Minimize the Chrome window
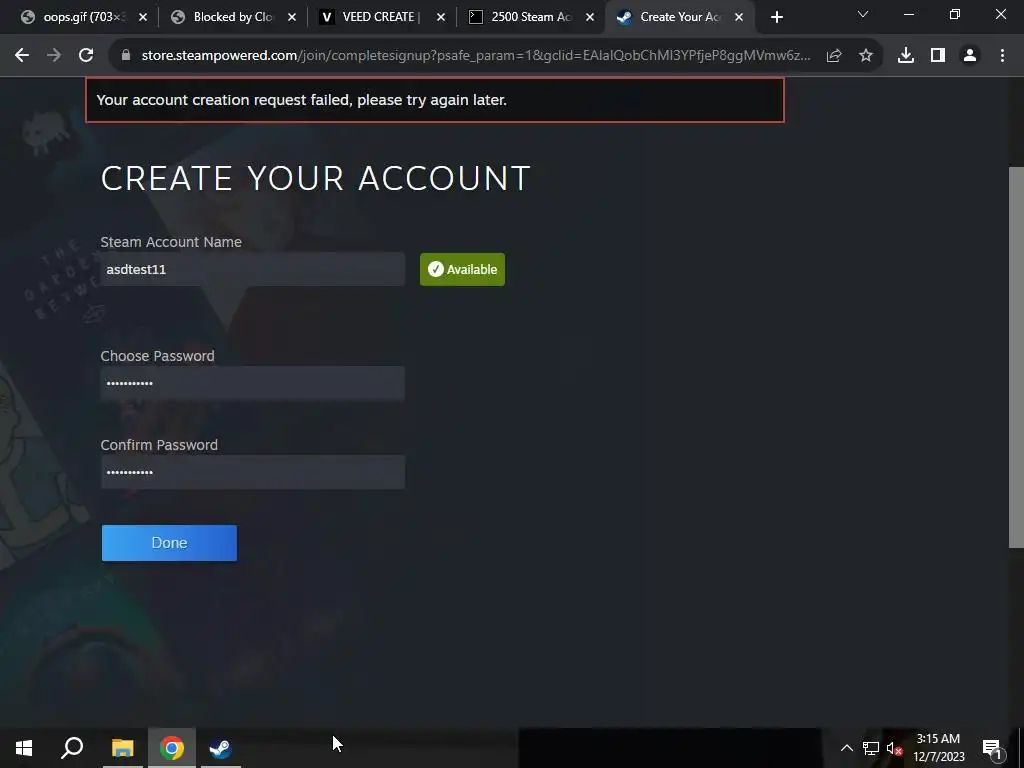Image resolution: width=1024 pixels, height=768 pixels. [x=908, y=14]
